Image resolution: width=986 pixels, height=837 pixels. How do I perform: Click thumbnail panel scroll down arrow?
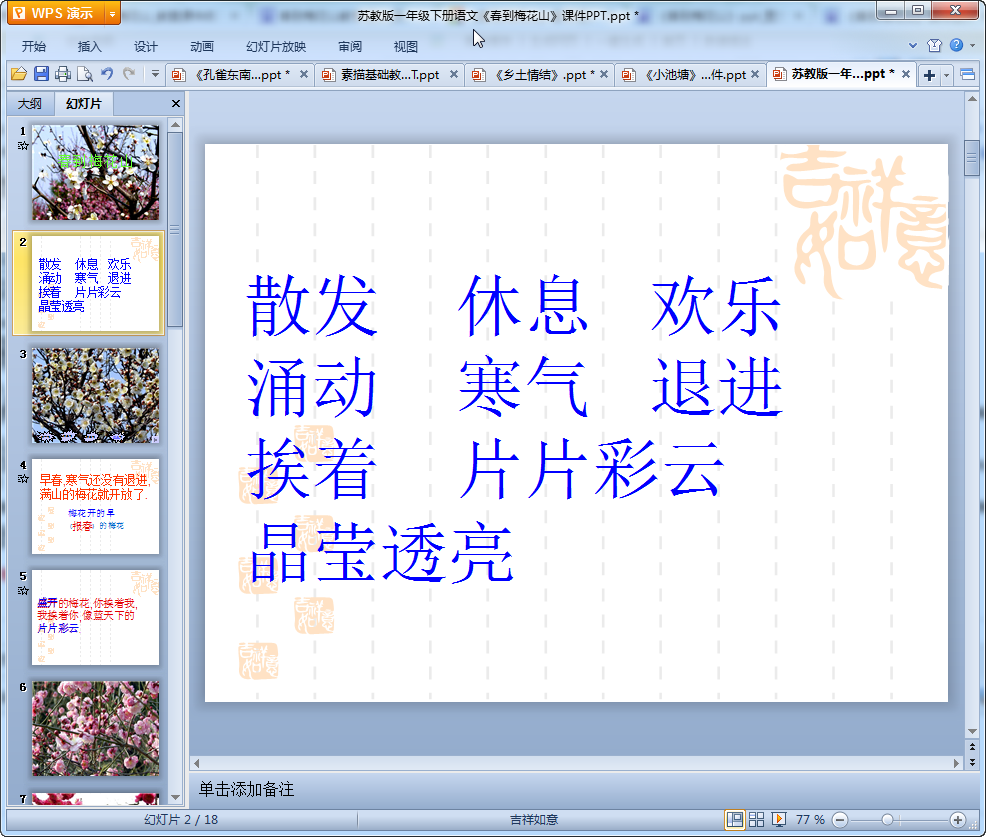pos(175,797)
